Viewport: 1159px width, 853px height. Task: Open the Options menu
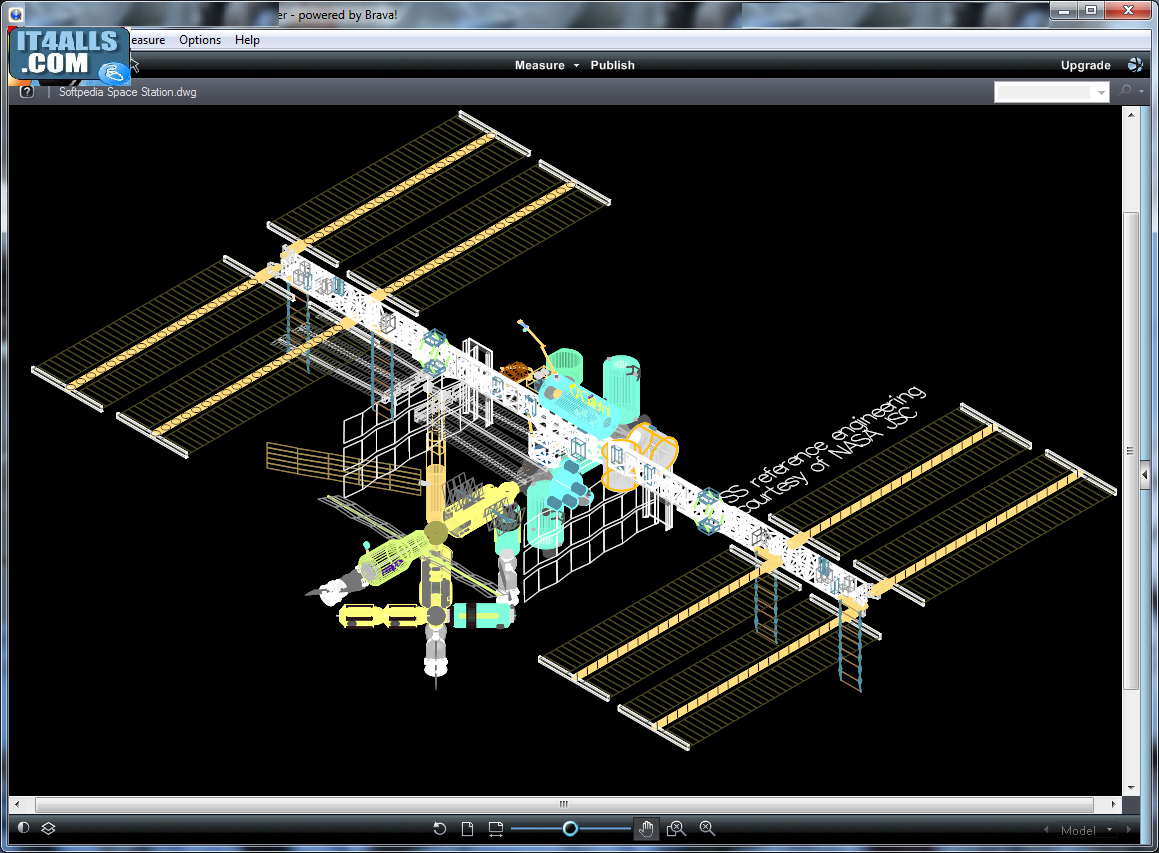pos(199,39)
